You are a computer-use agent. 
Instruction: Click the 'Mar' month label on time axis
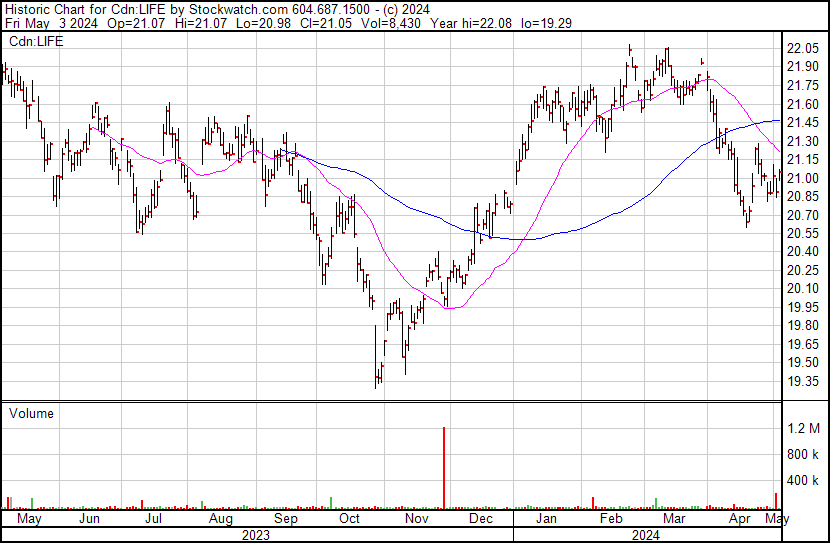[674, 519]
